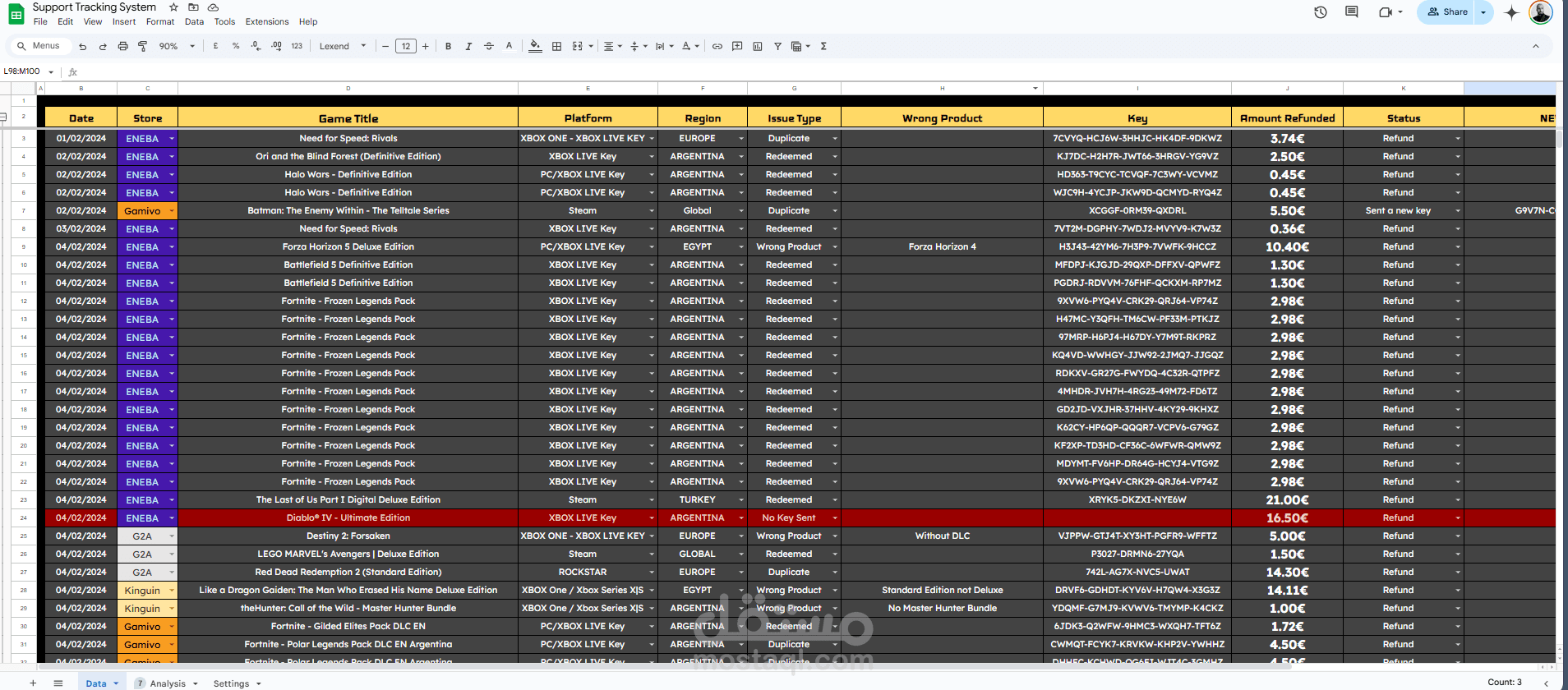Open Status dropdown showing Sent a new key

pos(1458,211)
